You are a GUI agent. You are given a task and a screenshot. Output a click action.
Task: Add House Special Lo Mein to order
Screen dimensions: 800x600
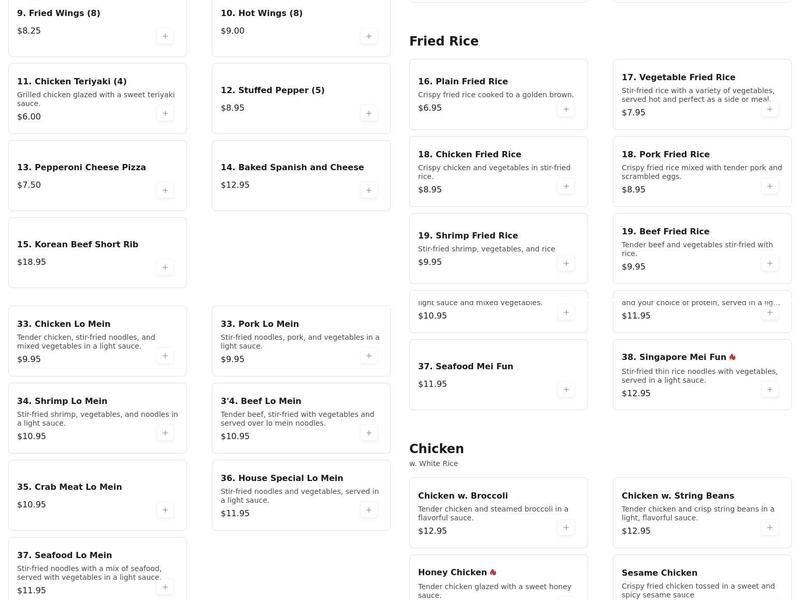[x=366, y=510]
